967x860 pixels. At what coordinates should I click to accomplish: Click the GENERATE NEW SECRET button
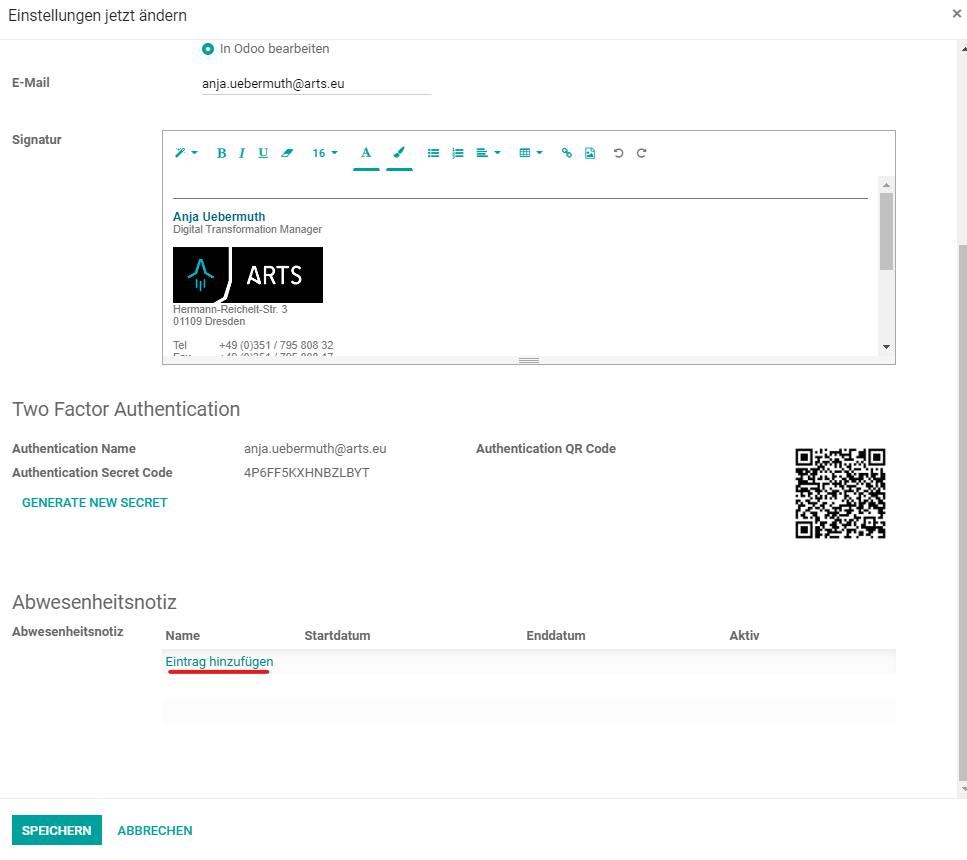[94, 503]
